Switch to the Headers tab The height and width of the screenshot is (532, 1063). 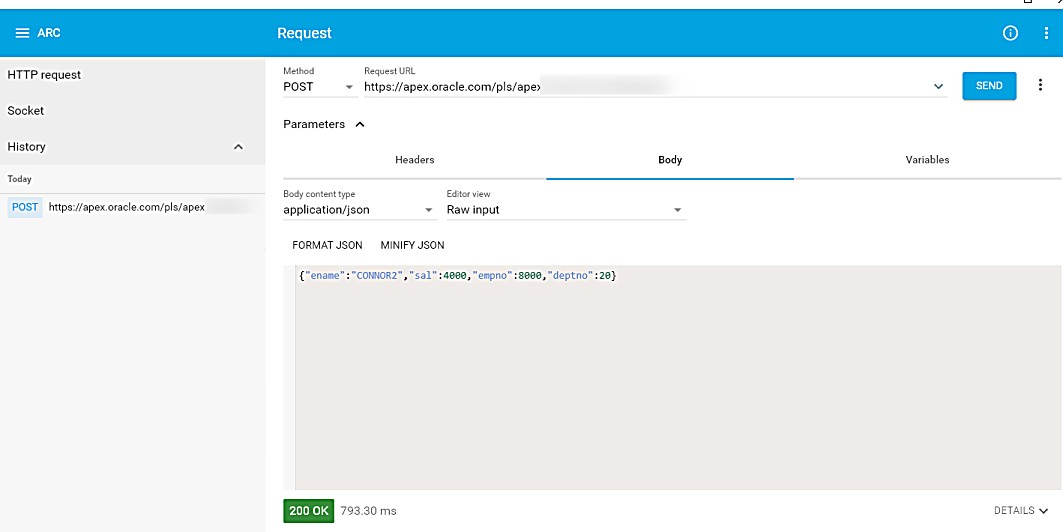coord(414,160)
